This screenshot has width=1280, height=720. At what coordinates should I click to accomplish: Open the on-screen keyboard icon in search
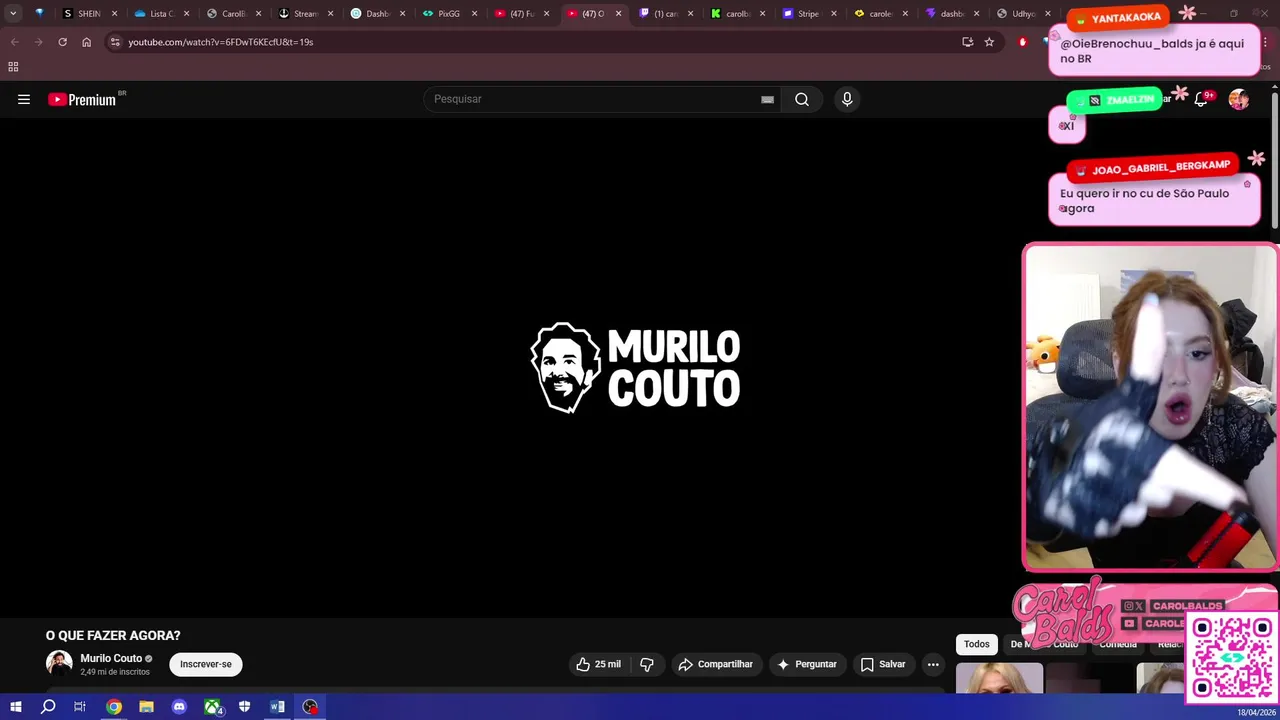767,99
